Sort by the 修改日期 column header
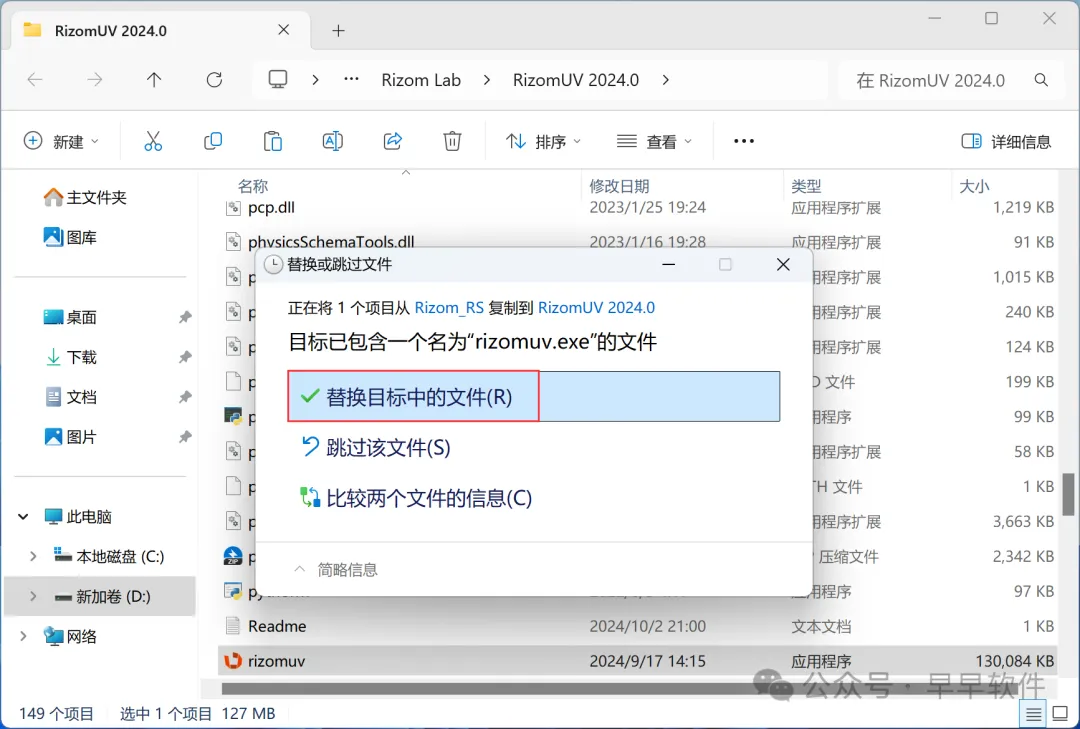Screen dimensions: 1080x729 tap(619, 186)
